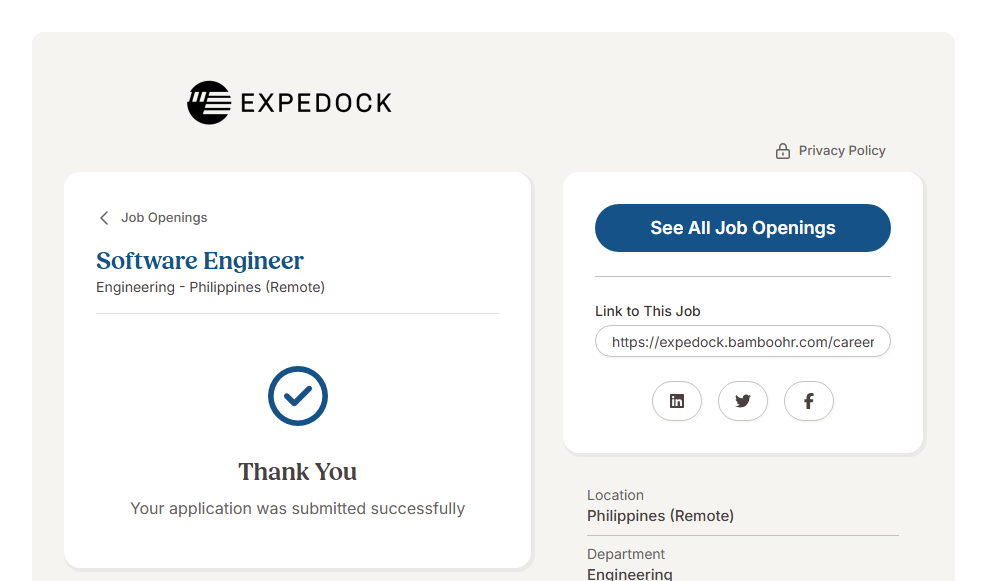Screen dimensions: 987x581
Task: Click the Link to This Job label
Action: click(x=648, y=311)
